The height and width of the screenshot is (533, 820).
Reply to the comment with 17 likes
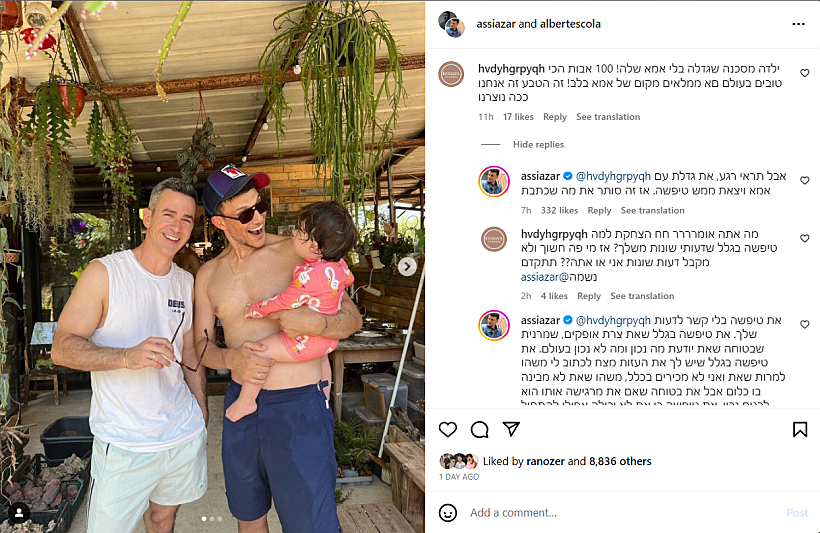(554, 117)
